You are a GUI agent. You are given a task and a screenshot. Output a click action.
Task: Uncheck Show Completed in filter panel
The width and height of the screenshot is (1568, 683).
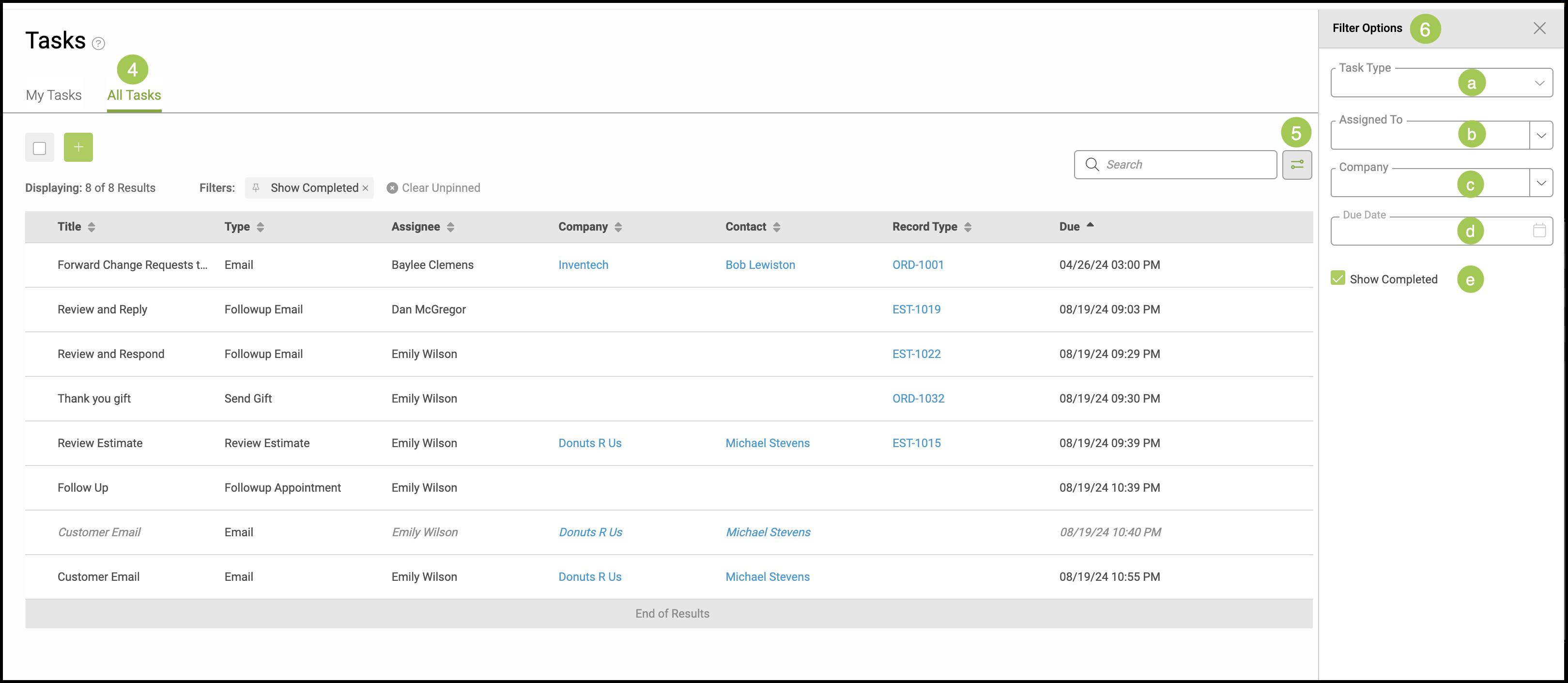[1337, 279]
